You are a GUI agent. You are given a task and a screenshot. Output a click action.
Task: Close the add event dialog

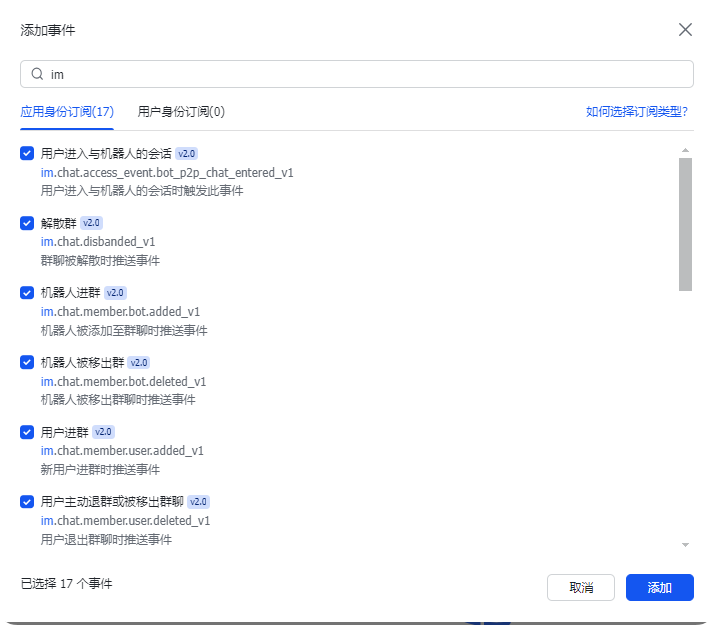pyautogui.click(x=685, y=30)
